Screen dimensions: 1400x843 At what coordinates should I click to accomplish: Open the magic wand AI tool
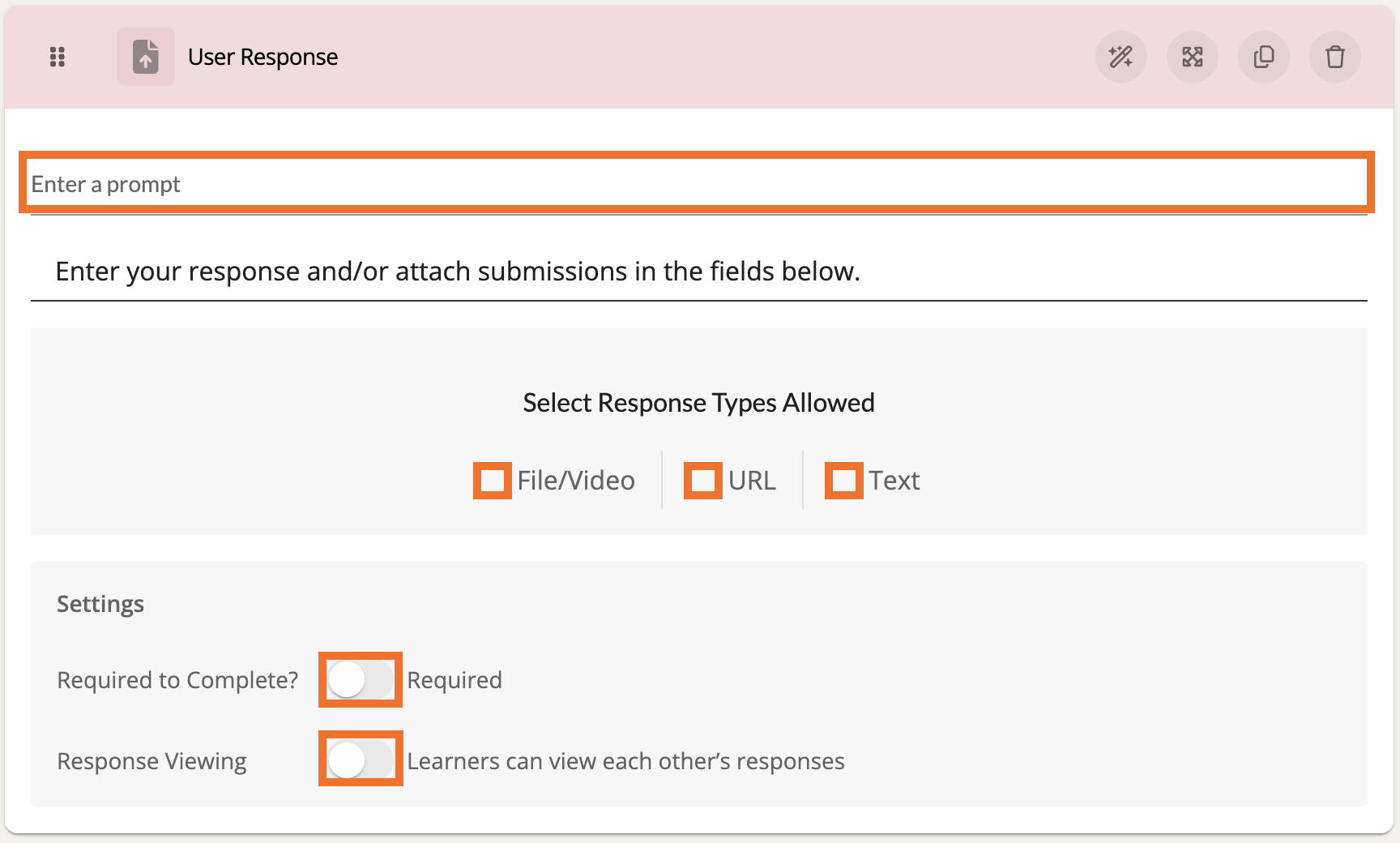(1120, 57)
